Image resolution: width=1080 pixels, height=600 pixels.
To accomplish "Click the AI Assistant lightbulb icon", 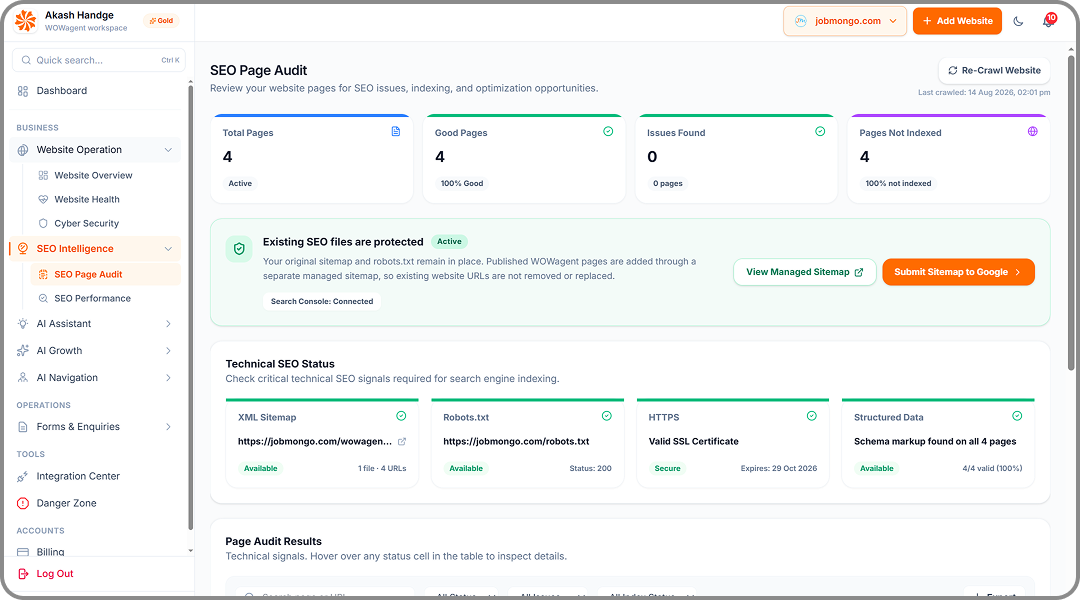I will pos(23,324).
